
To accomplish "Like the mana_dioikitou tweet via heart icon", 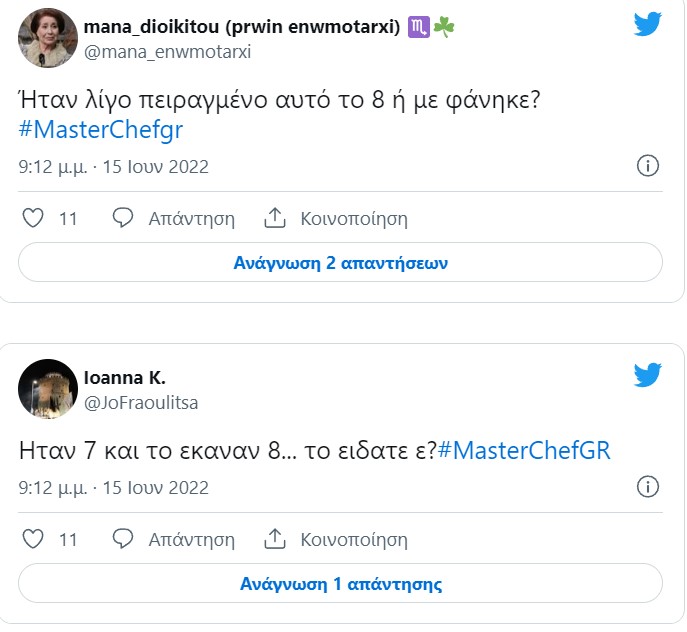I will 33,218.
